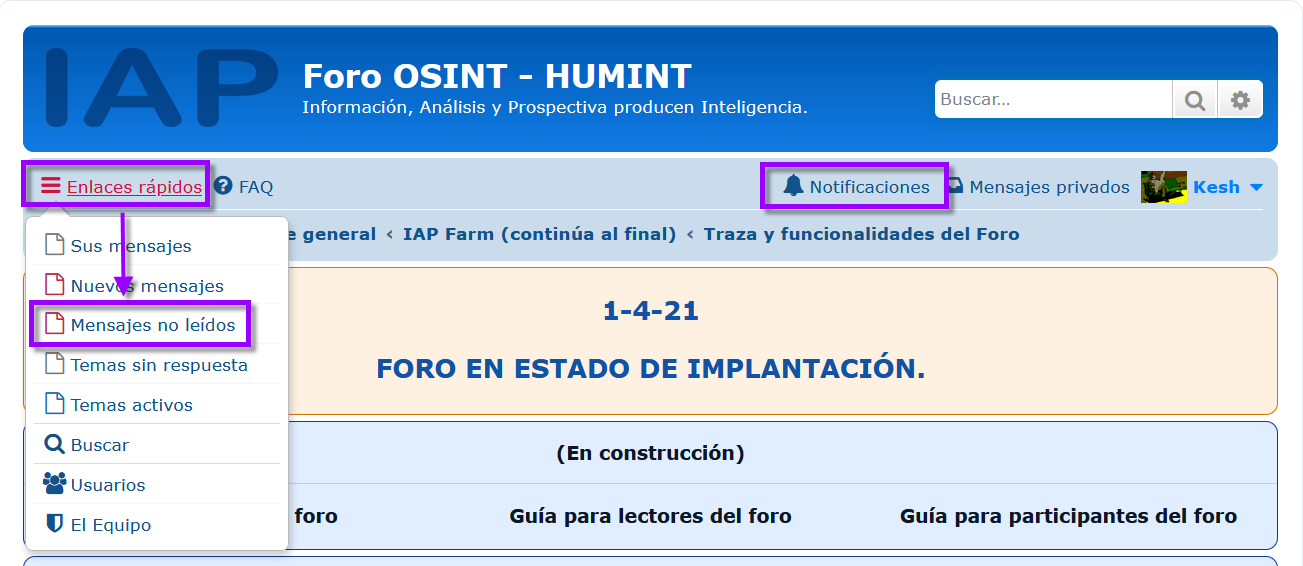Open advanced search gear icon
This screenshot has height=566, width=1303.
click(1240, 100)
